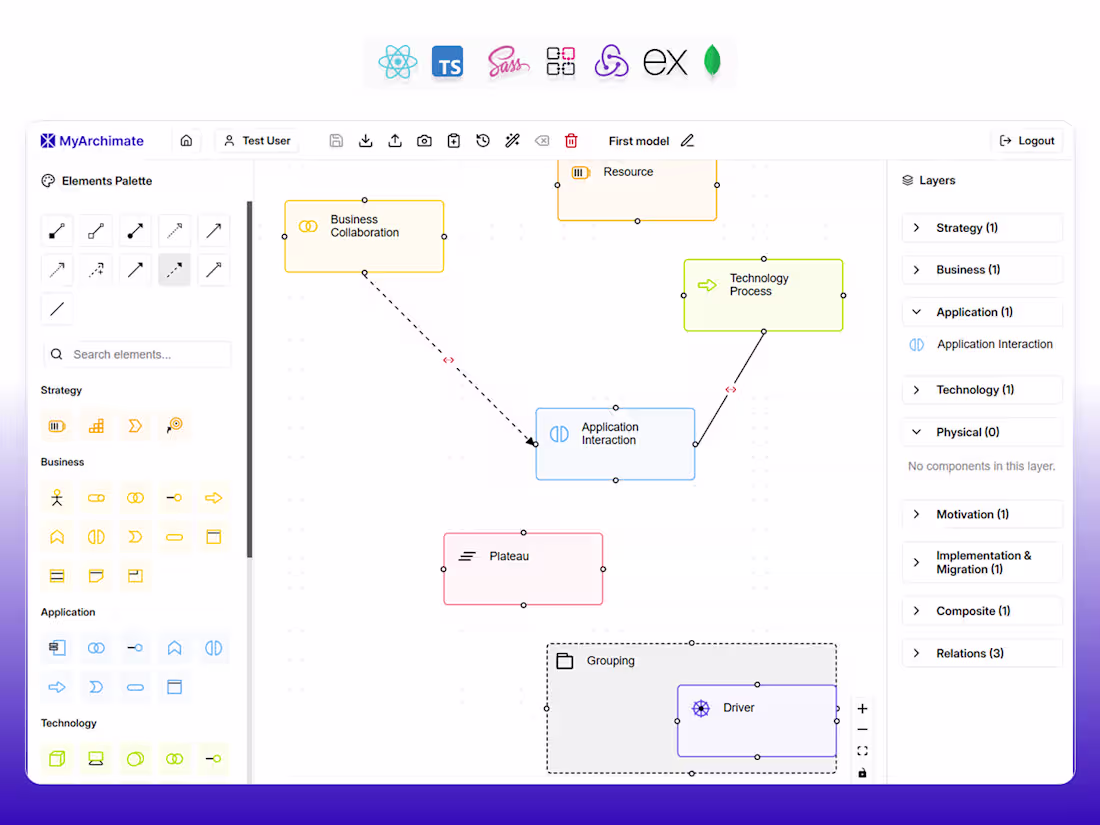The height and width of the screenshot is (825, 1100).
Task: Expand the Implementation & Migration (1) layer
Action: (982, 562)
